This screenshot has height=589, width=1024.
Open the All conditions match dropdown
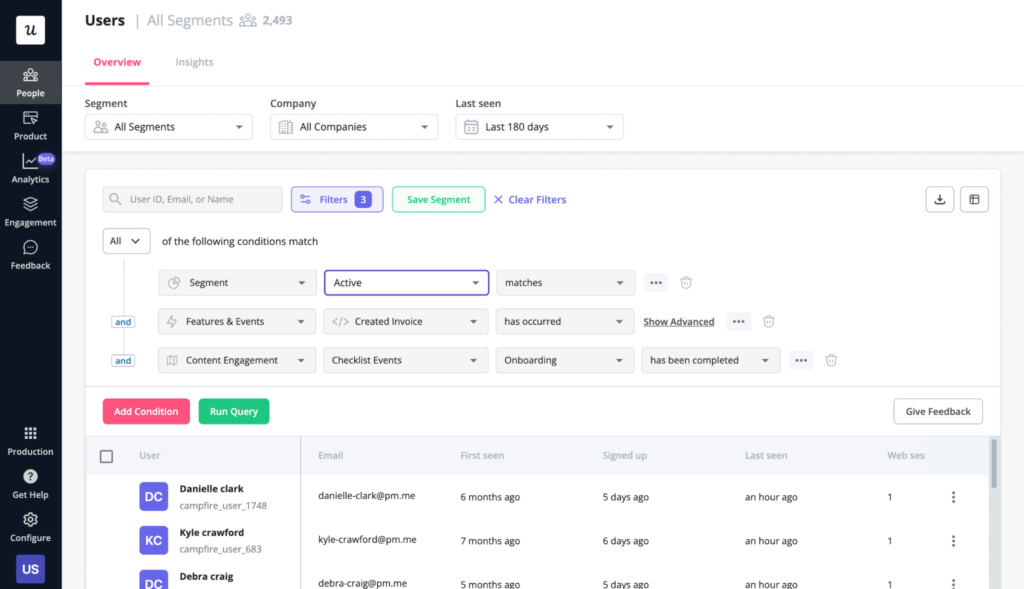(x=126, y=241)
